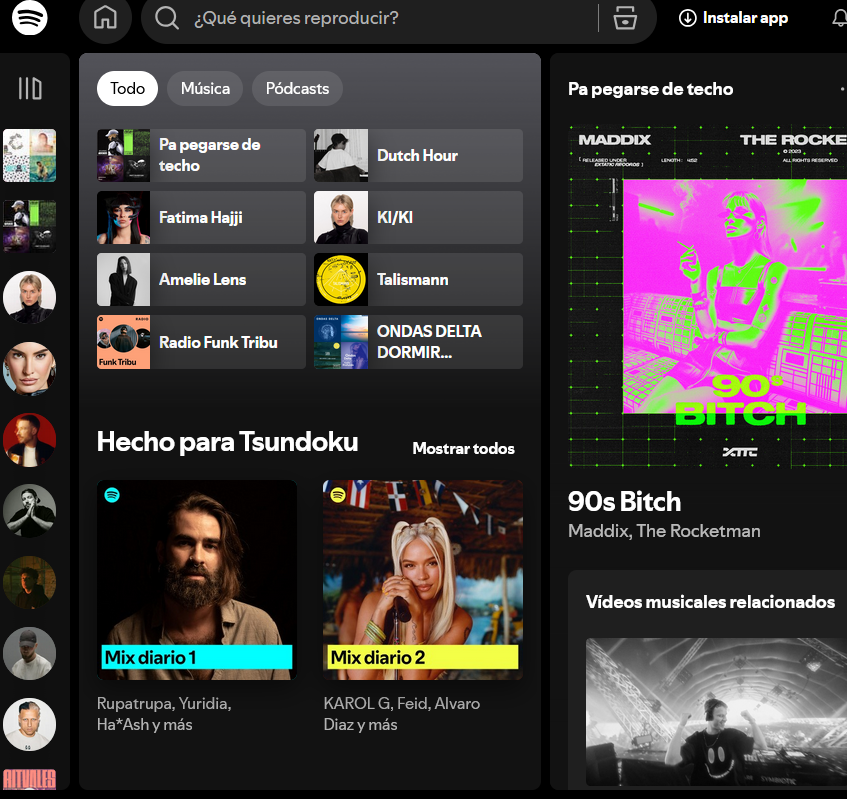Open blonde artist in black turtleneck sidebar avatar
This screenshot has width=847, height=799.
pyautogui.click(x=30, y=298)
